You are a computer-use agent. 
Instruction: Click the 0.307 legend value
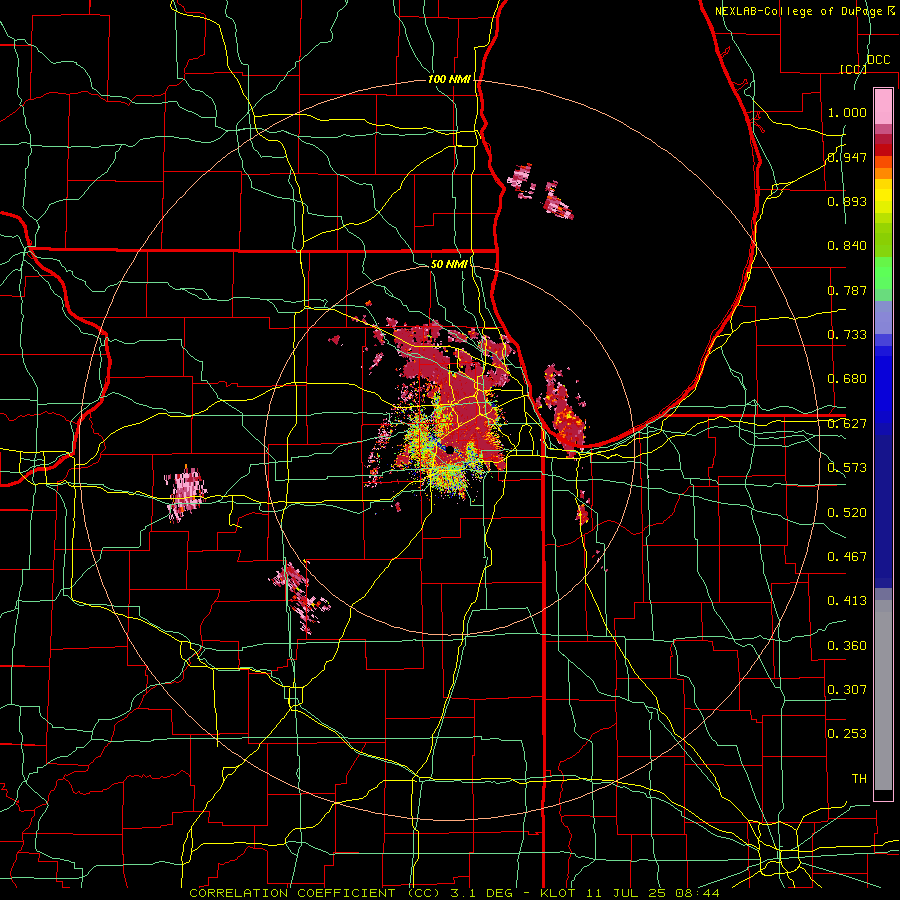[x=847, y=690]
